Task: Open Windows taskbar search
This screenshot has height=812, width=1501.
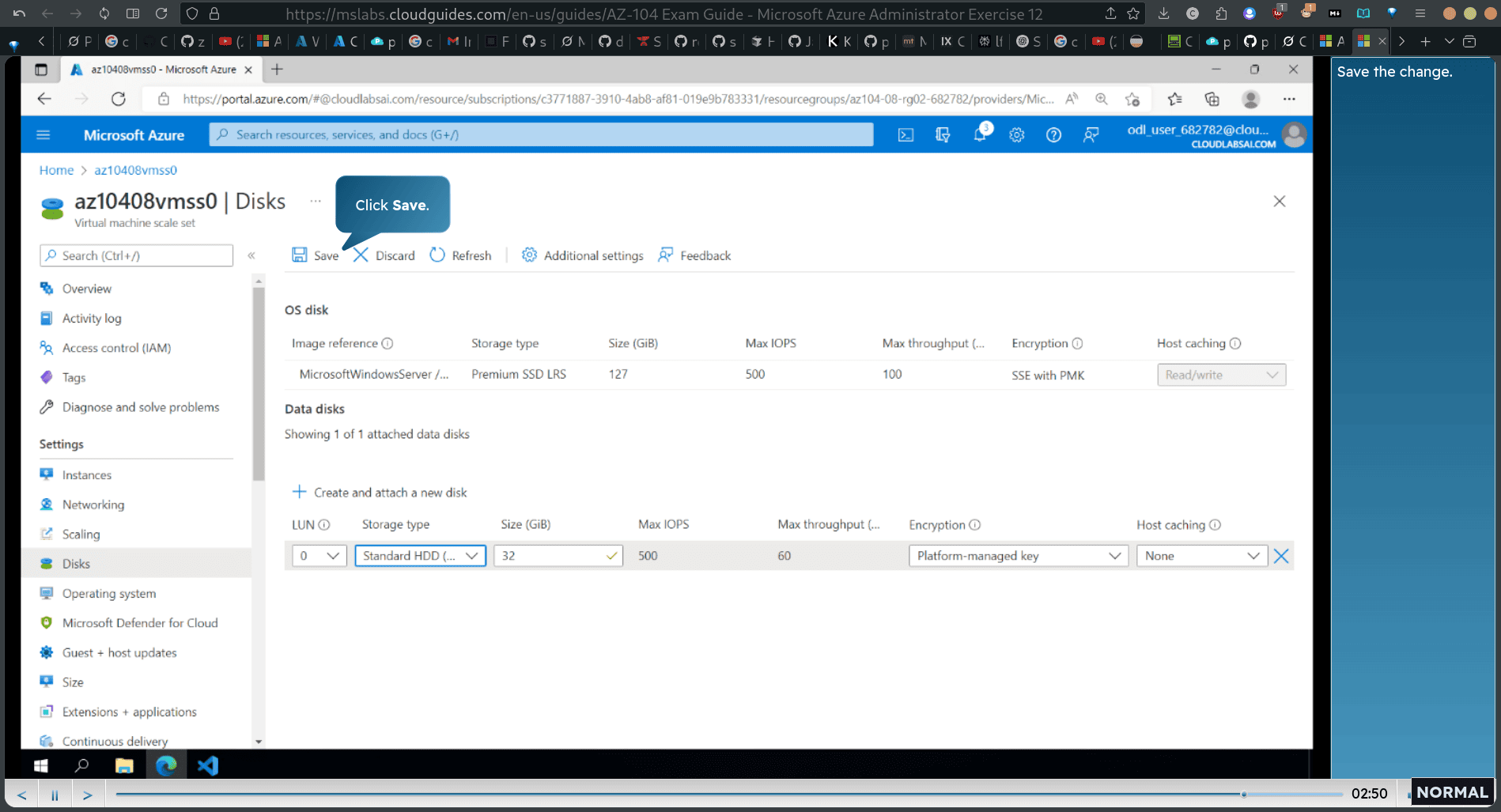Action: tap(81, 765)
